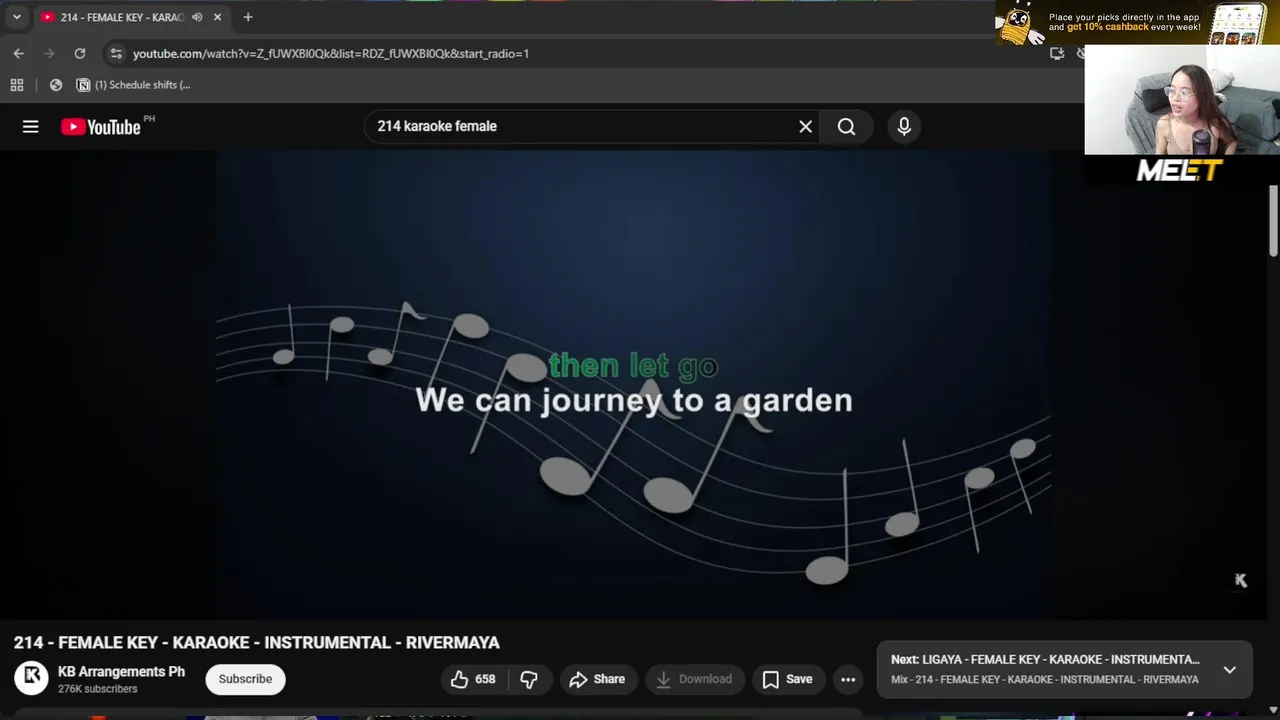
Task: Click the video title text
Action: [x=257, y=643]
